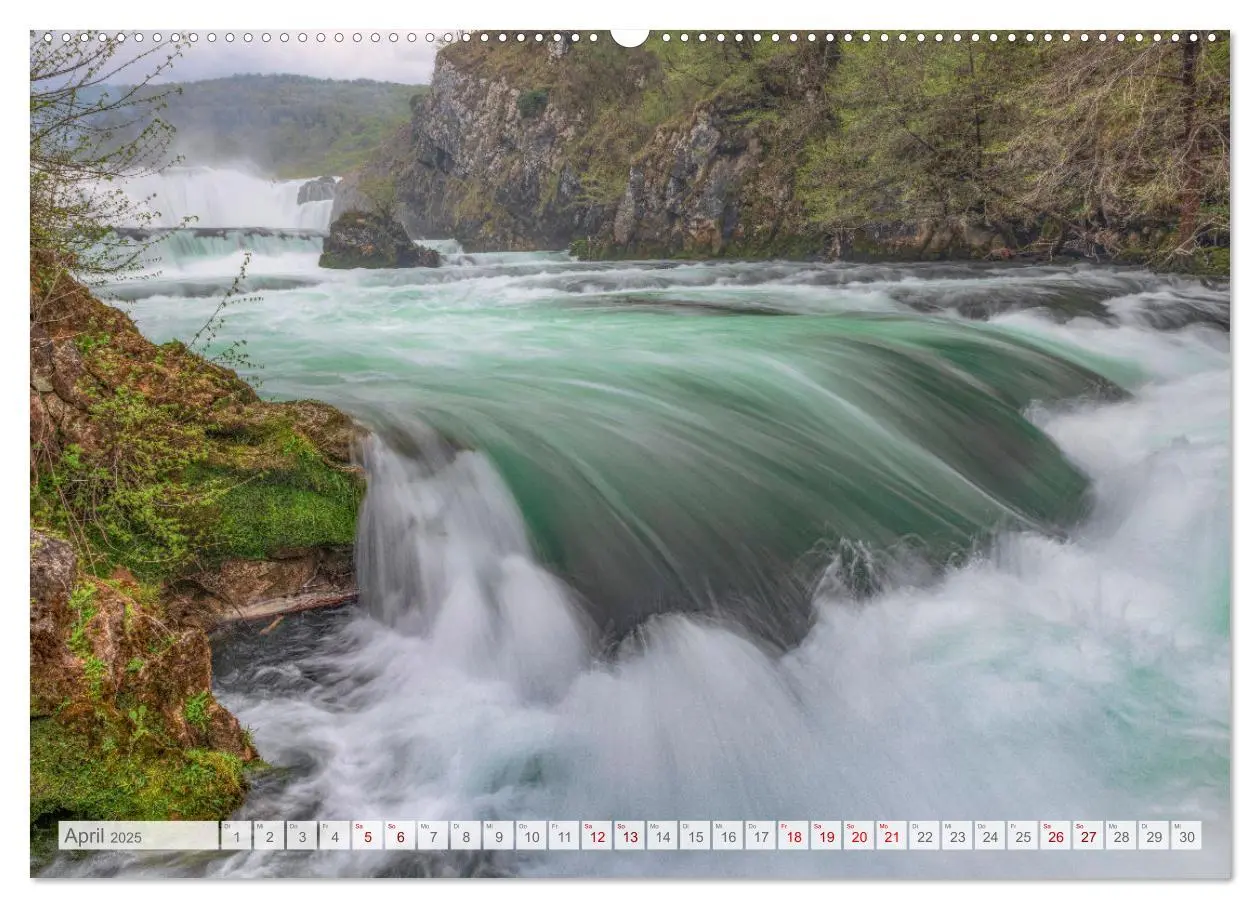
Task: Select day 16 in the calendar strip
Action: pos(728,836)
